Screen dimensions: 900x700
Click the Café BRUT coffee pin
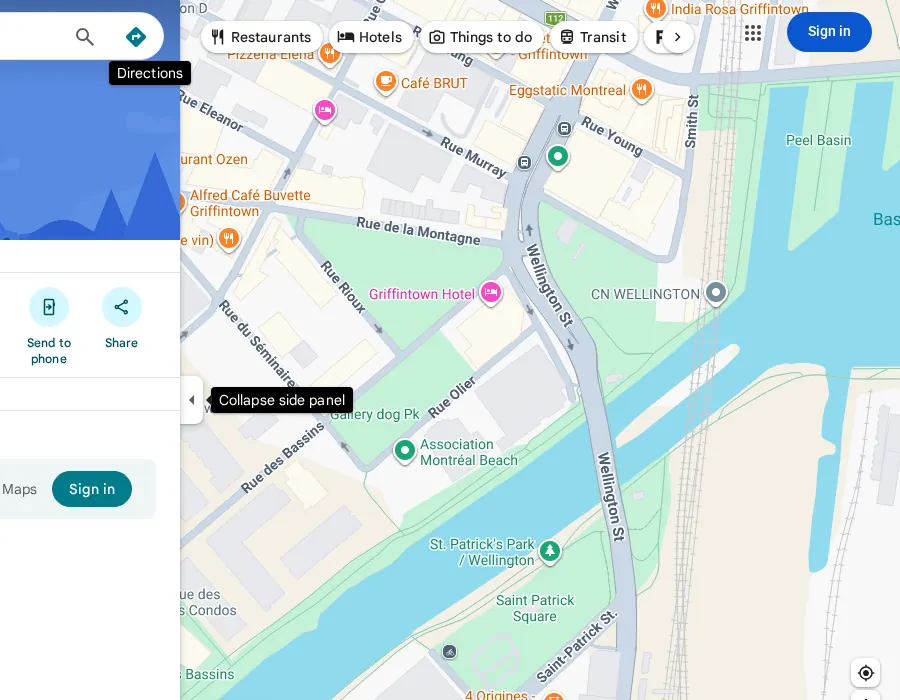386,83
